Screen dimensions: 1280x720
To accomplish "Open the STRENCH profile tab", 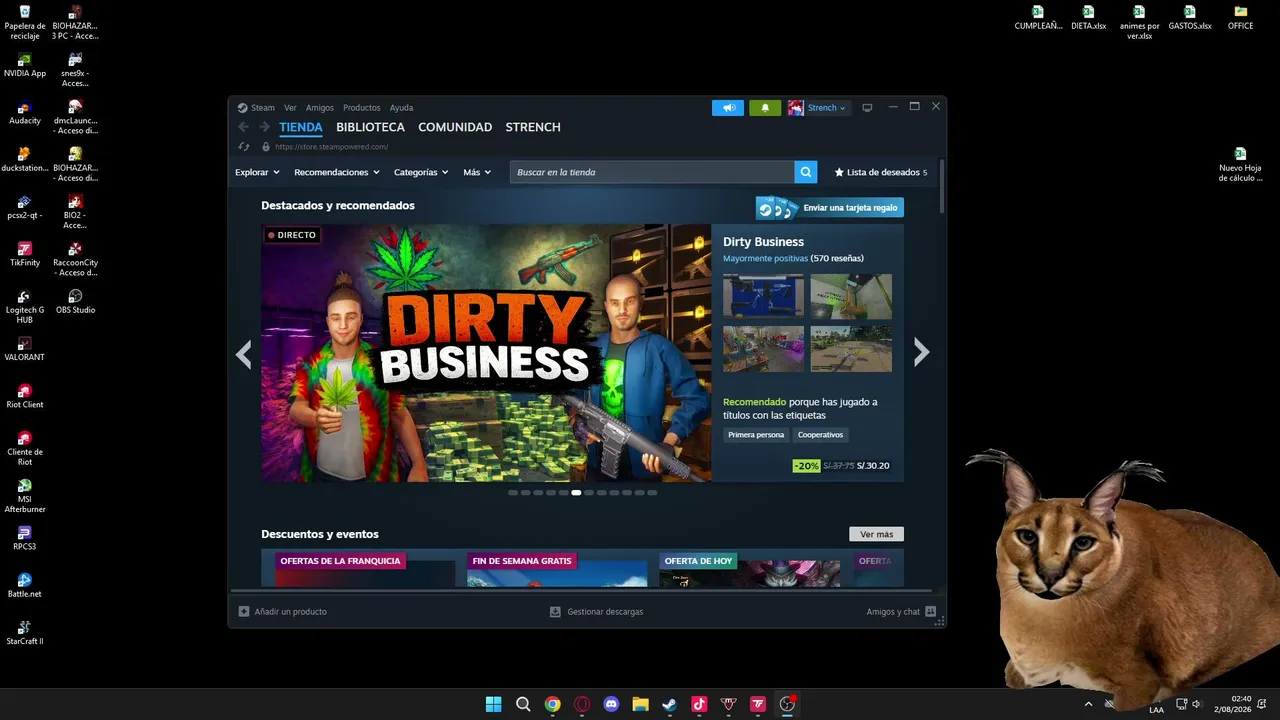I will (x=533, y=127).
